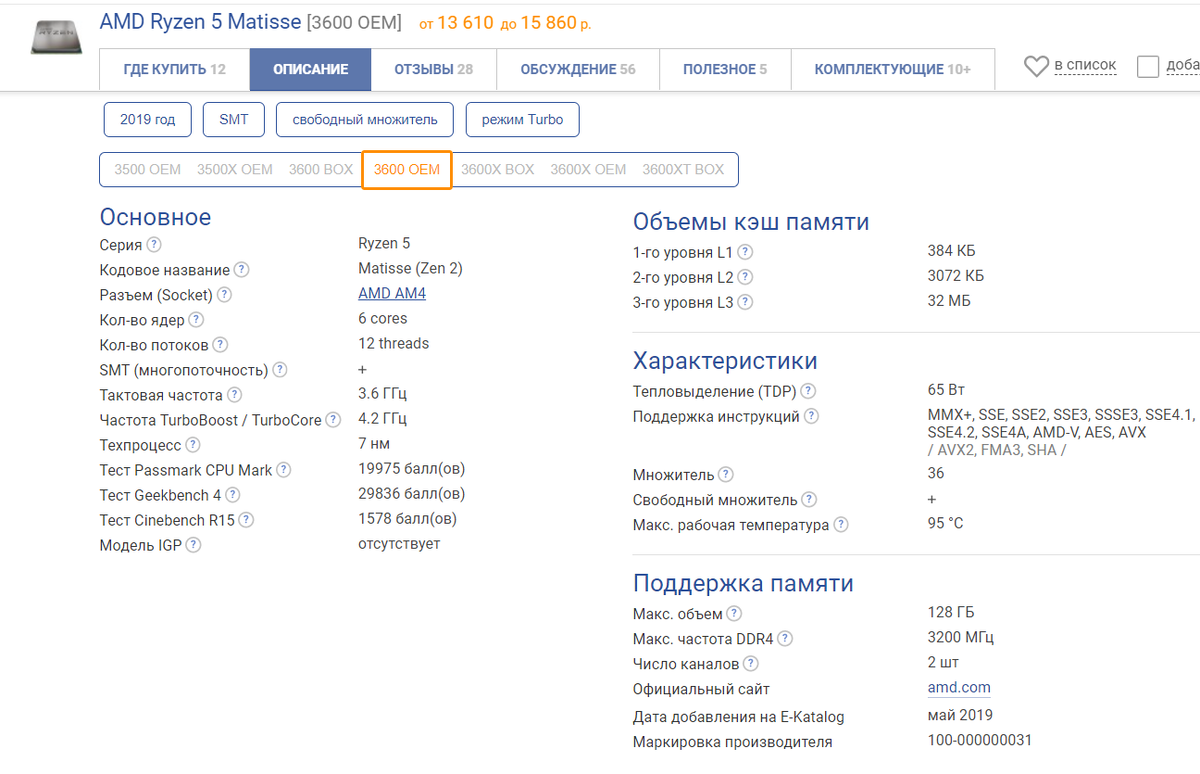Open the ОБСУЖДЕНИЕ tab
Screen dimensions: 1200x774
click(x=578, y=70)
